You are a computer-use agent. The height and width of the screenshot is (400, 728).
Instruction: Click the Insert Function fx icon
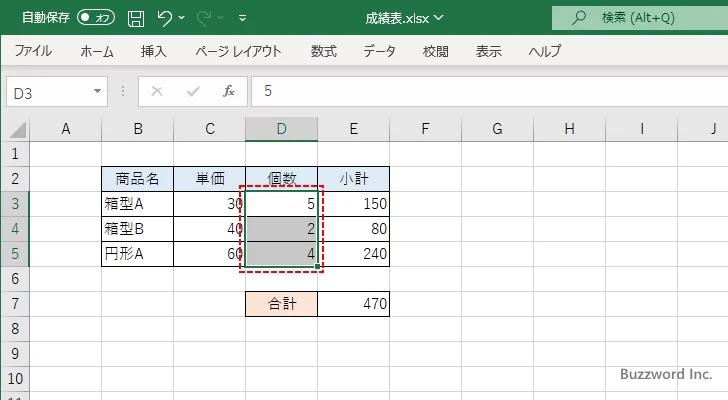click(229, 91)
